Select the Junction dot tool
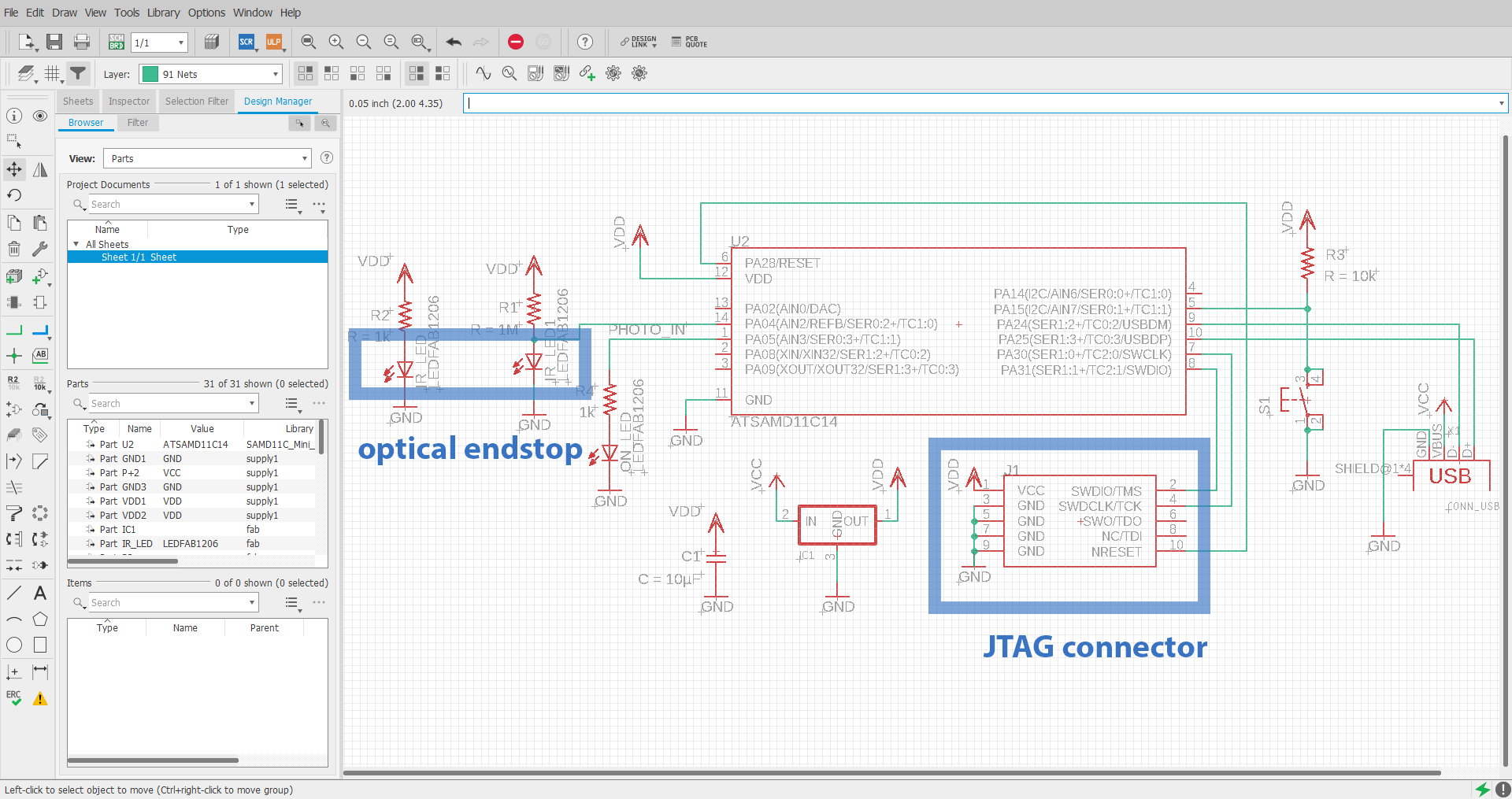Viewport: 1512px width, 799px height. (14, 356)
